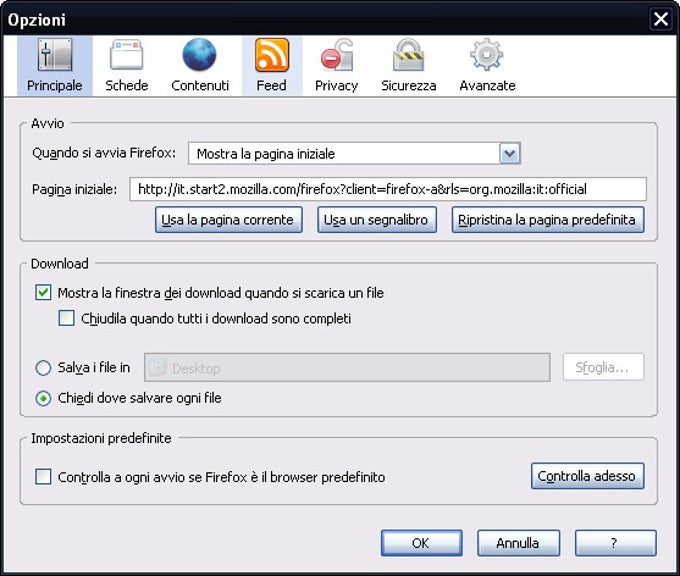Open the Feed RSS icon

coord(271,55)
